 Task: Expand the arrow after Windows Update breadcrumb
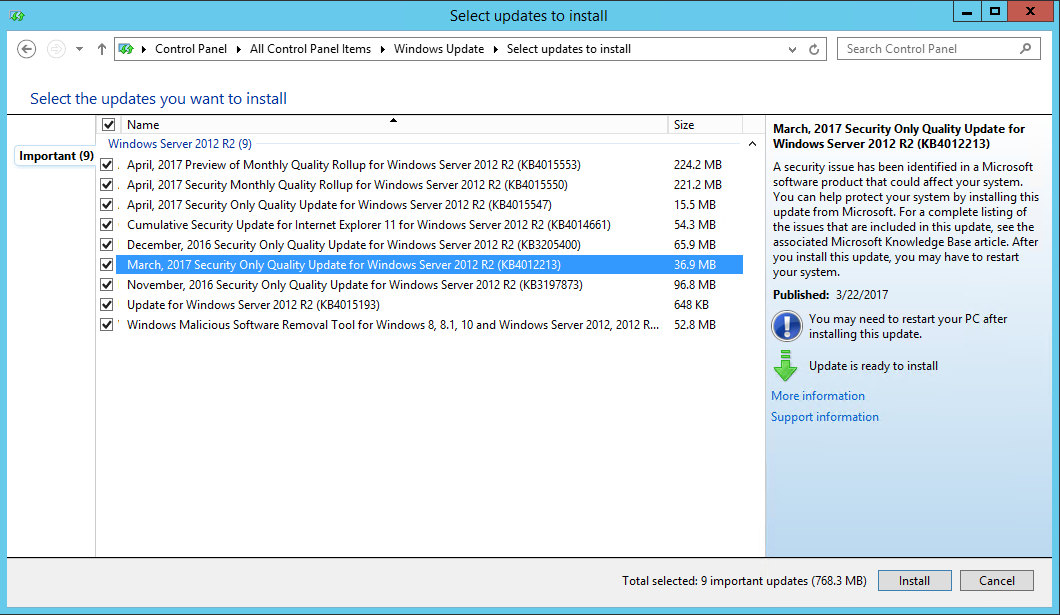coord(496,49)
